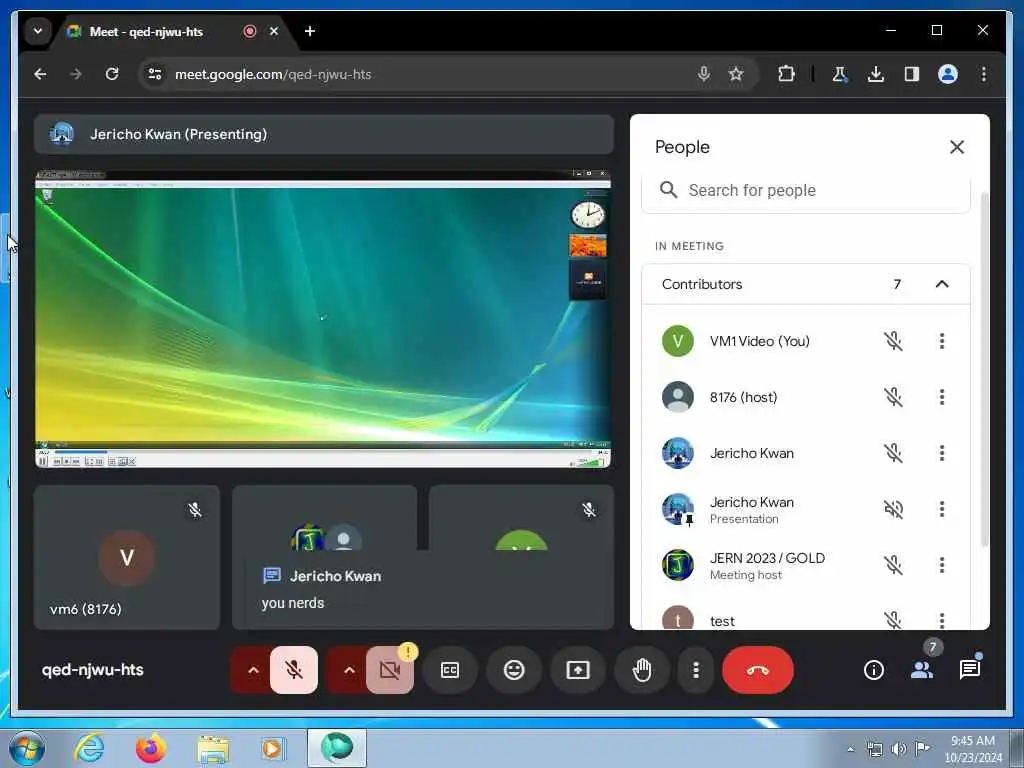The height and width of the screenshot is (768, 1024).
Task: Collapse the Contributors list
Action: pos(942,284)
